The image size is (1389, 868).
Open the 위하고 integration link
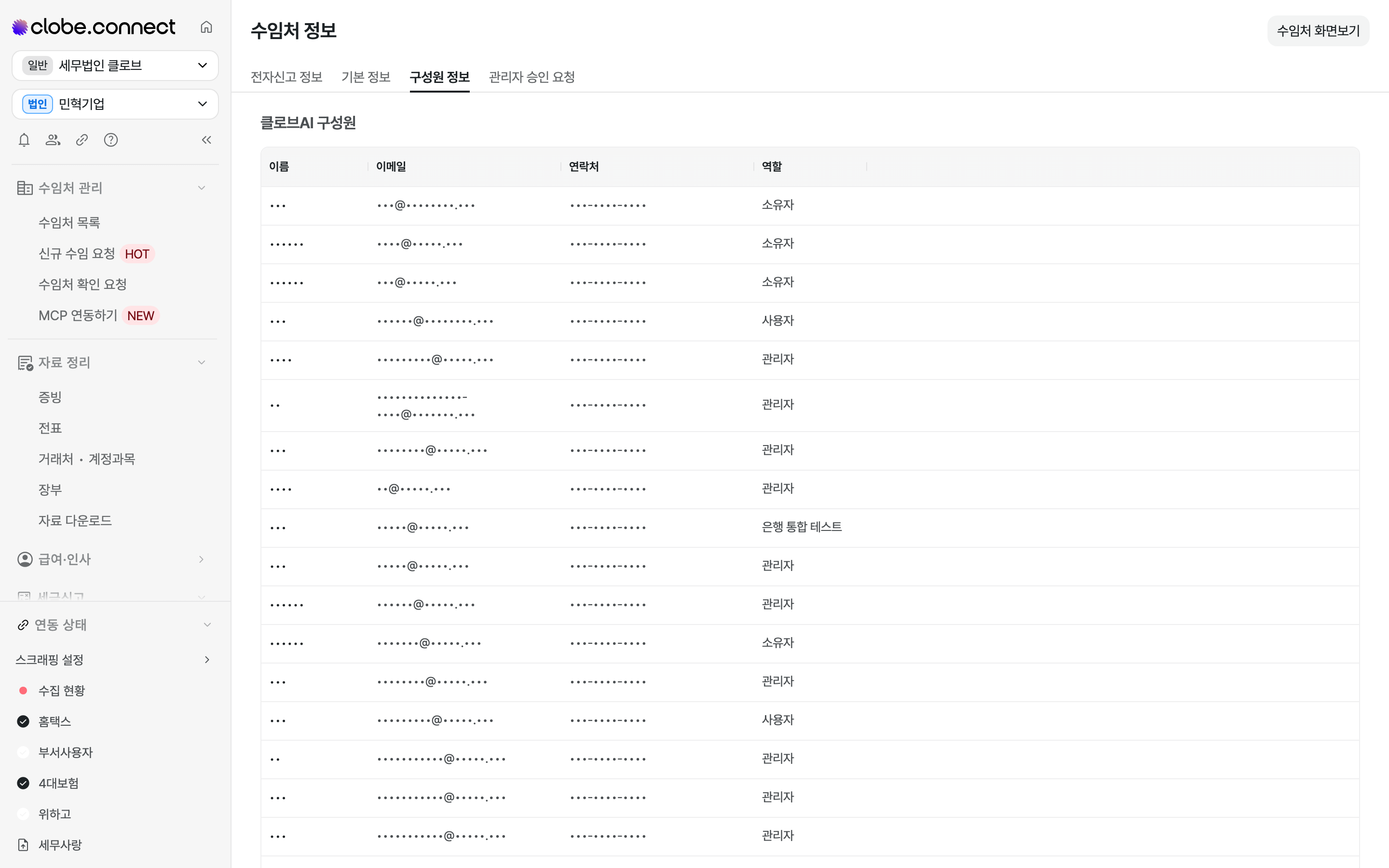[x=54, y=814]
